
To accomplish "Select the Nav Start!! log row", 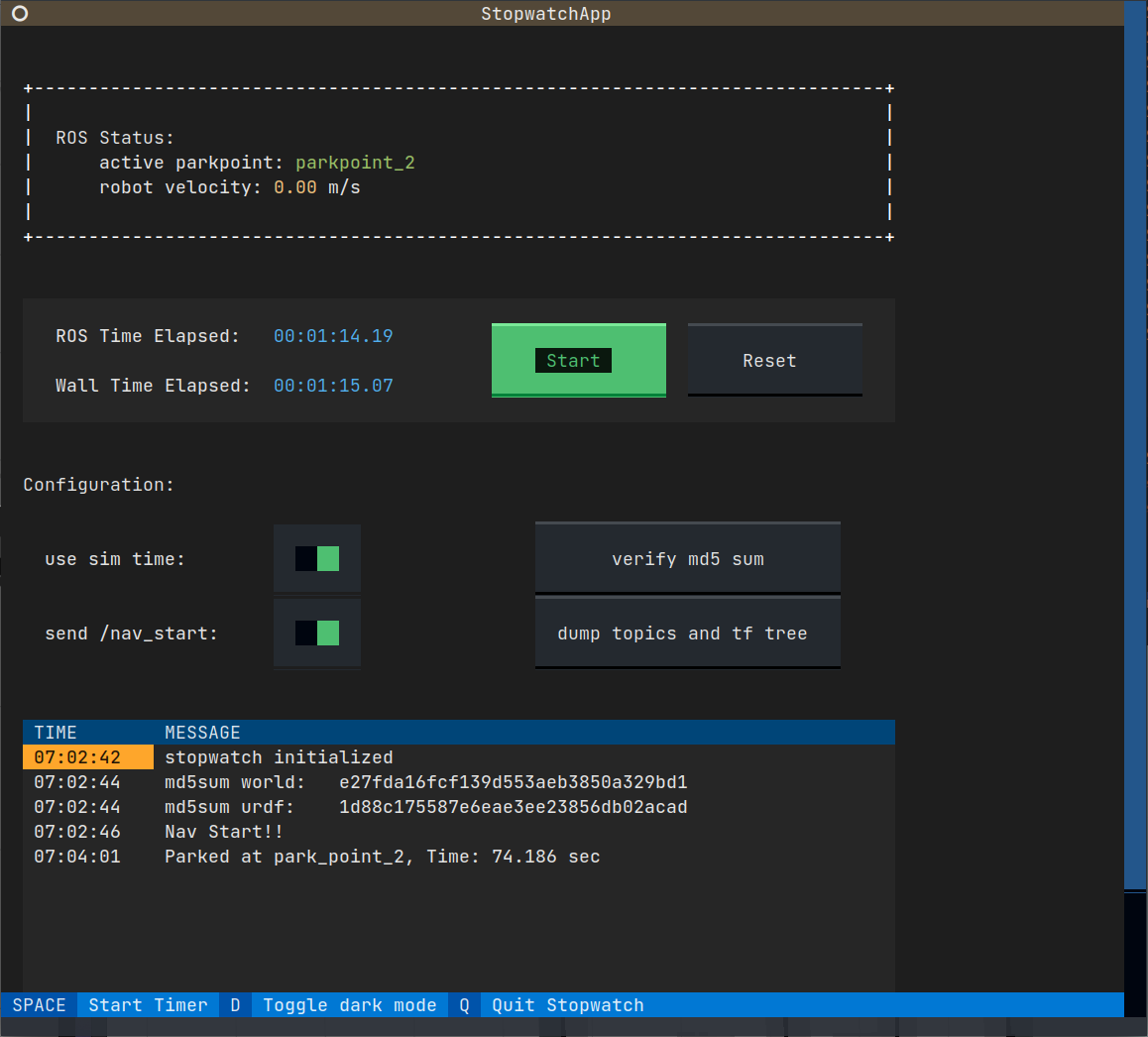I will coord(458,832).
